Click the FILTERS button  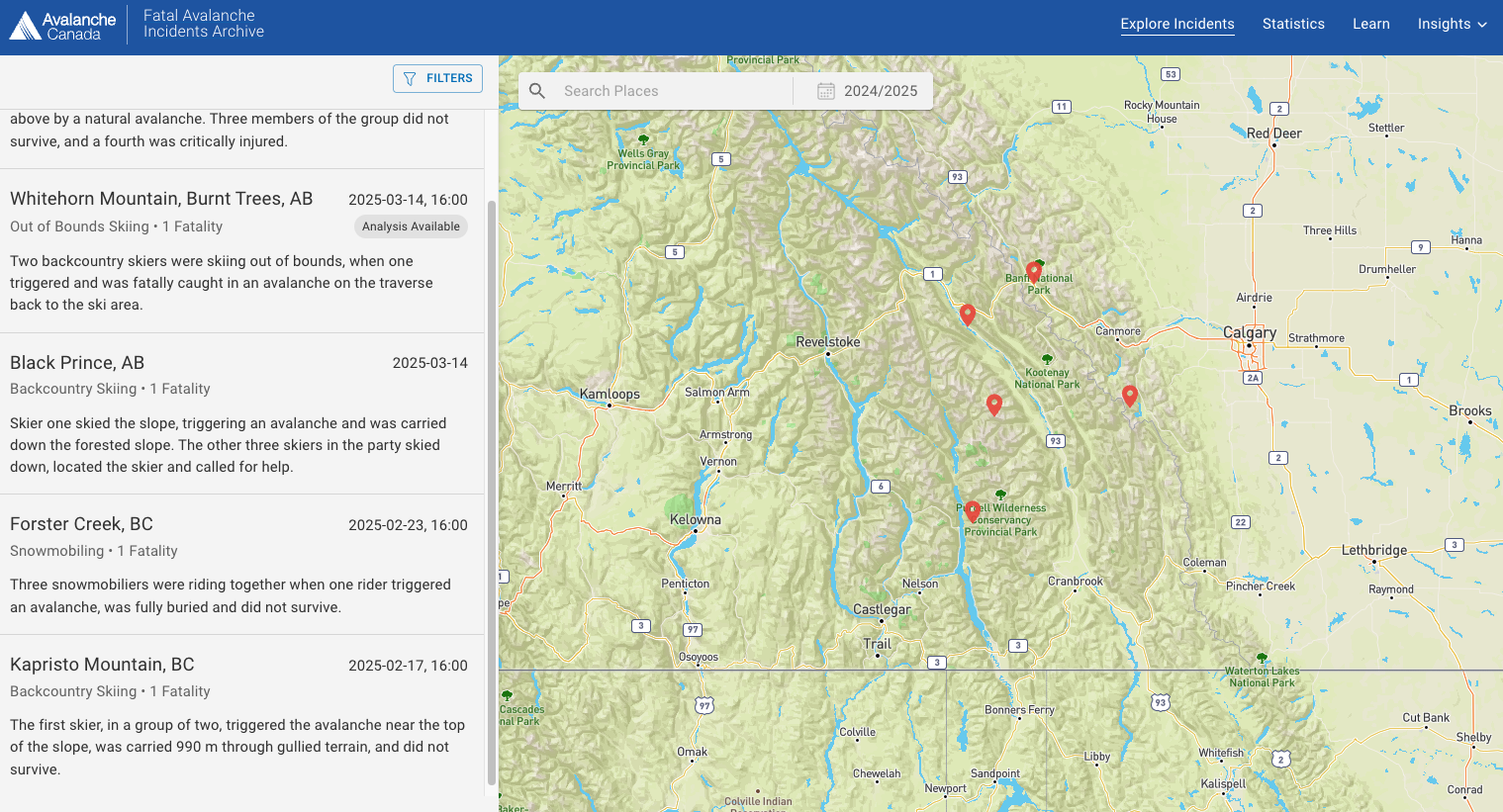tap(437, 78)
